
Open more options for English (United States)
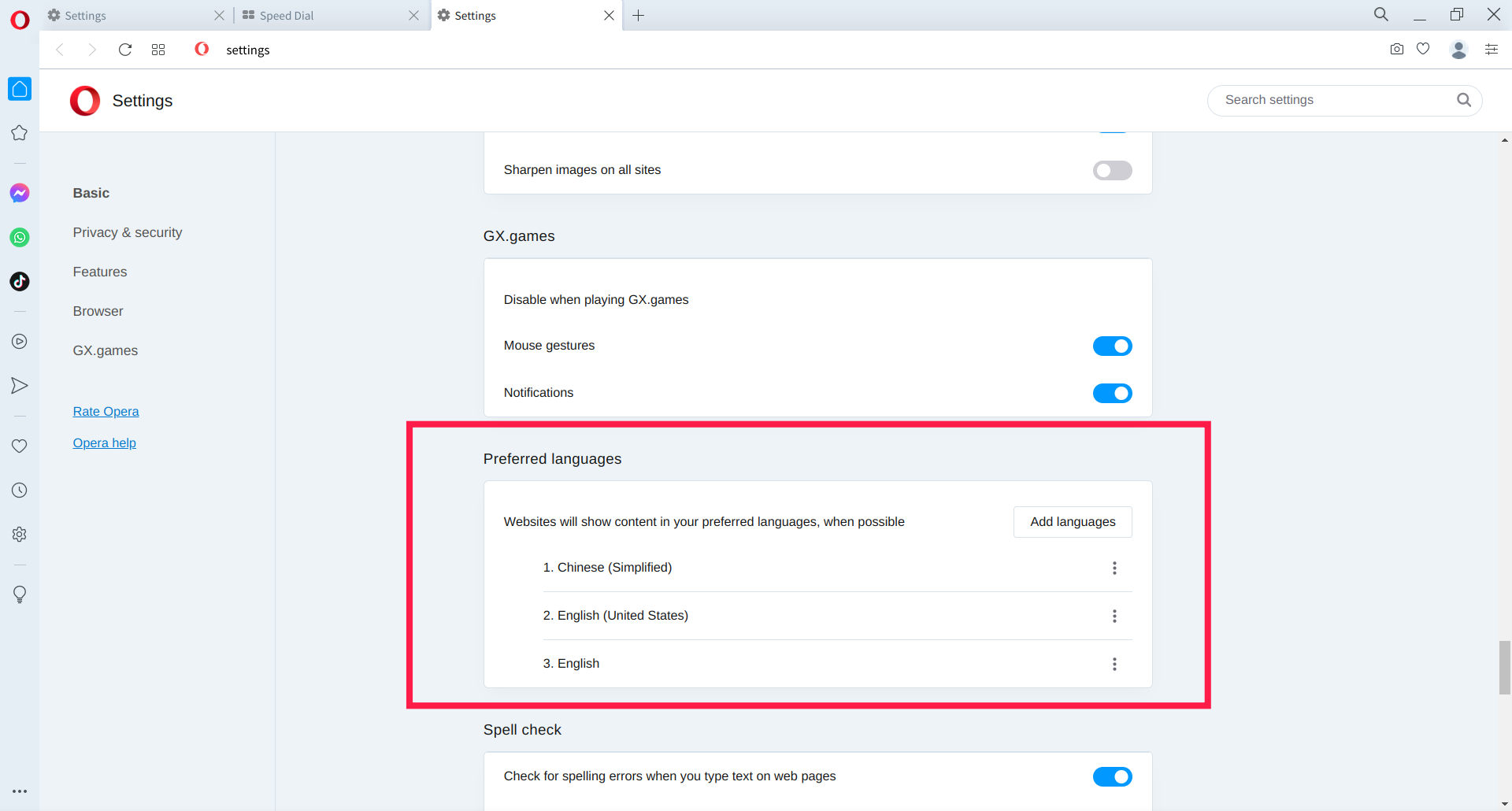1114,616
